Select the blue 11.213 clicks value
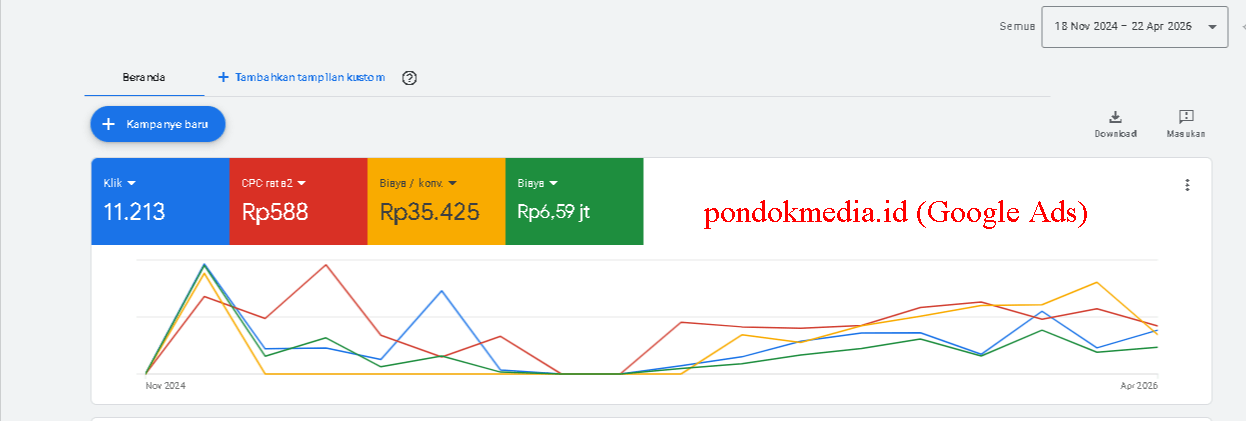The width and height of the screenshot is (1246, 421). point(135,212)
